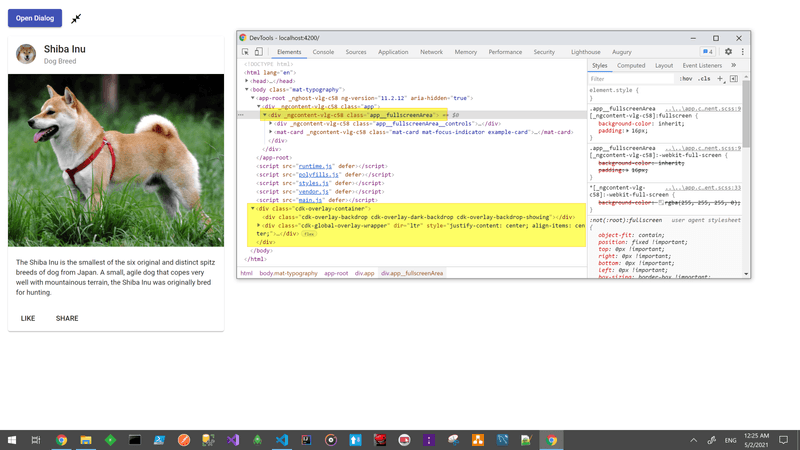
Task: Open the Lighthouse tab
Action: tap(585, 52)
